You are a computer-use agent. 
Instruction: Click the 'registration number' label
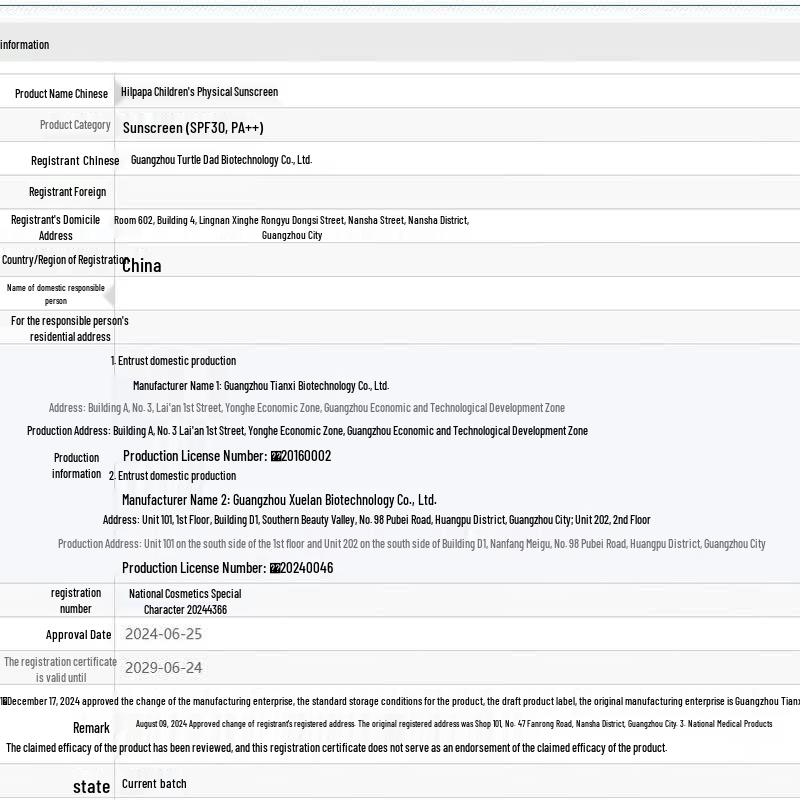pos(76,601)
